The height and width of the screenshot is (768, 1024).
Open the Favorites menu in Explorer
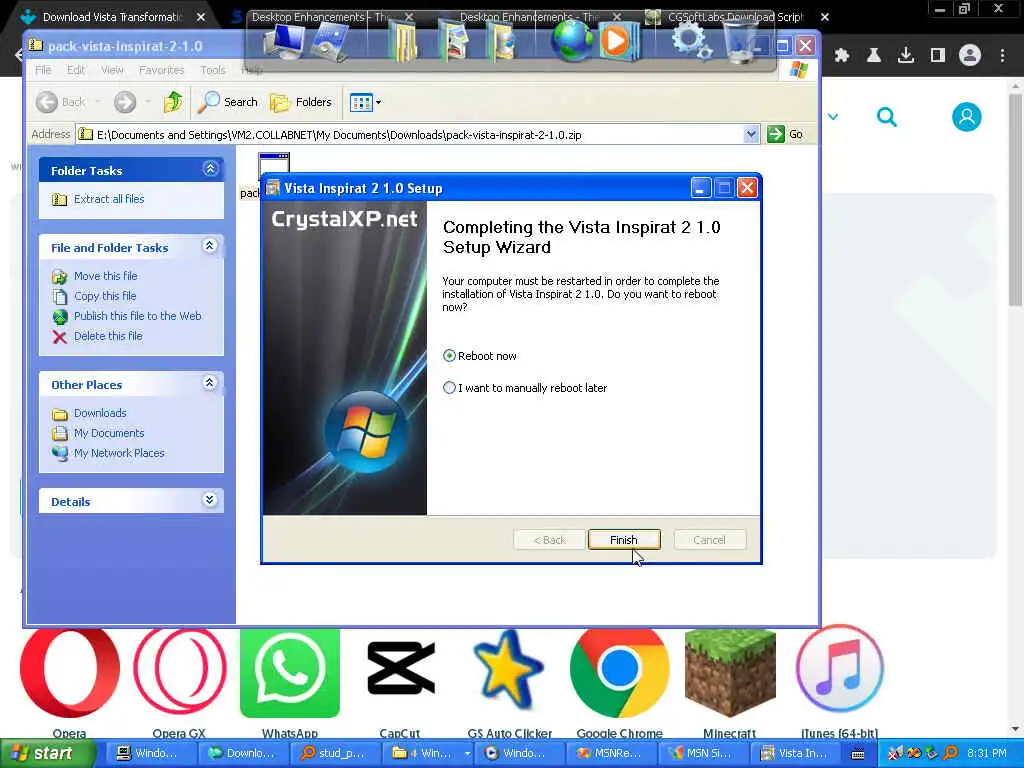(x=161, y=70)
